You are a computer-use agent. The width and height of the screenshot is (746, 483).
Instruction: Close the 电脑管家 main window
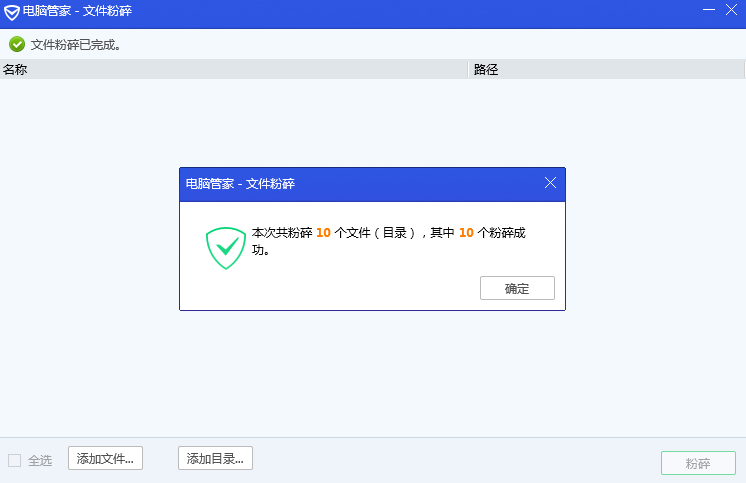[x=731, y=10]
